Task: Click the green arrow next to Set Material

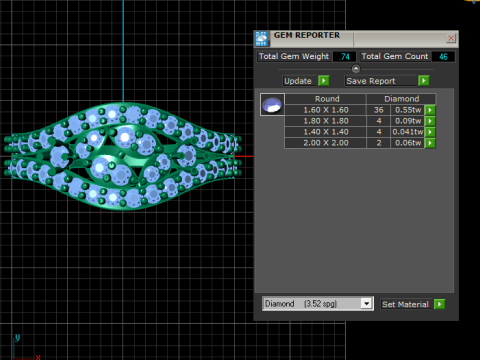Action: tap(439, 304)
